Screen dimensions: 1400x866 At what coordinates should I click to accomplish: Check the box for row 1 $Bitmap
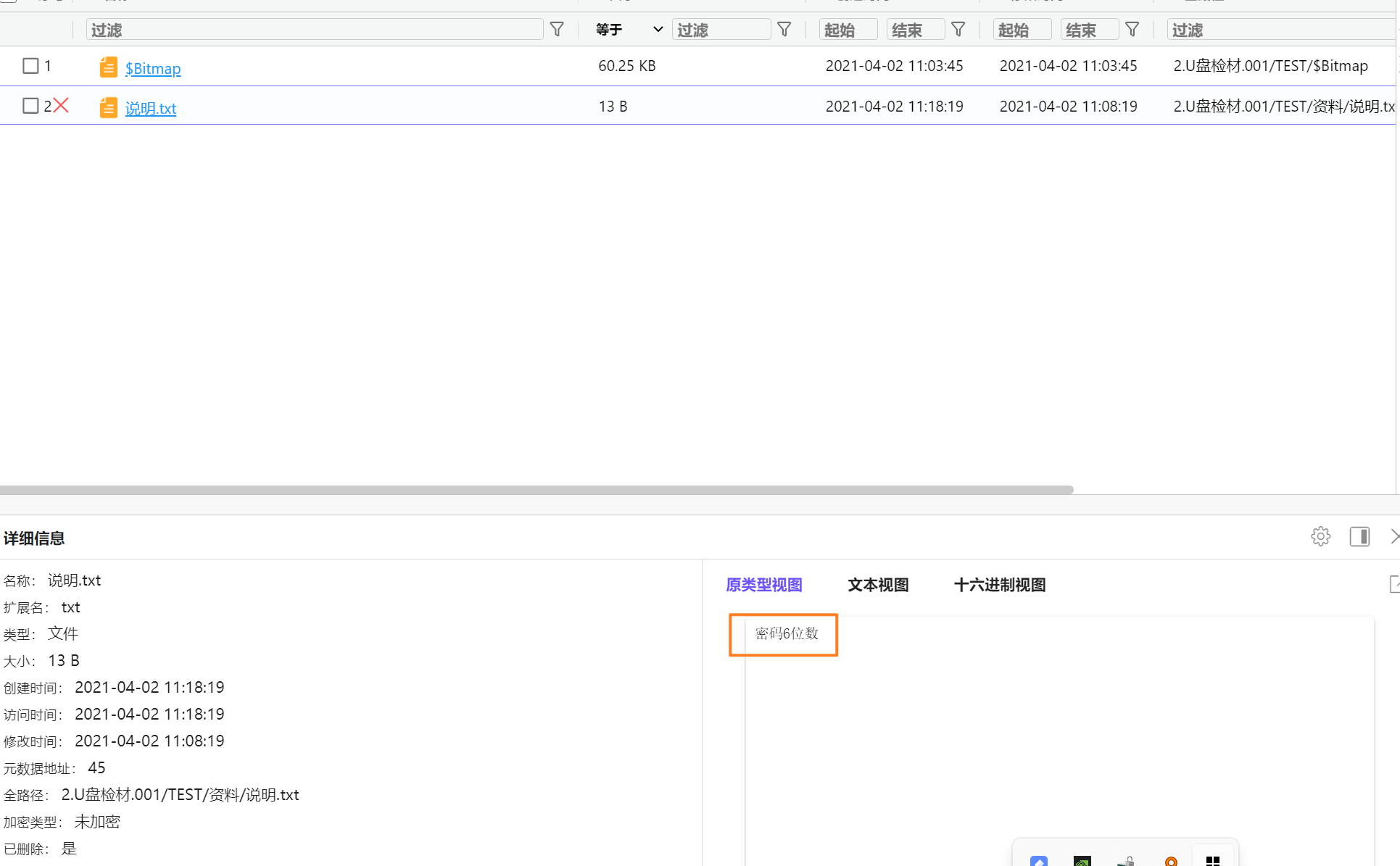coord(30,66)
